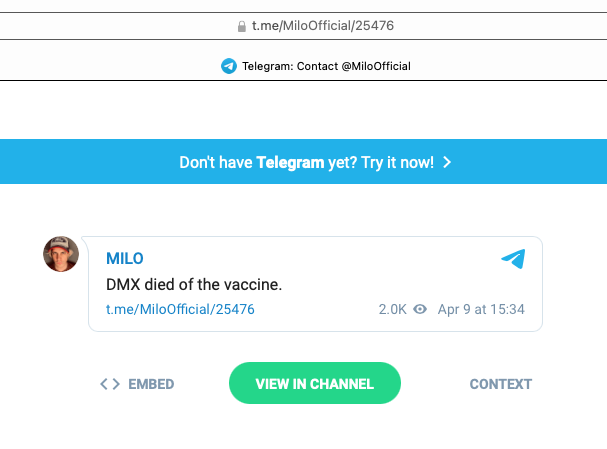Open MILO's profile photo avatar

pos(61,254)
